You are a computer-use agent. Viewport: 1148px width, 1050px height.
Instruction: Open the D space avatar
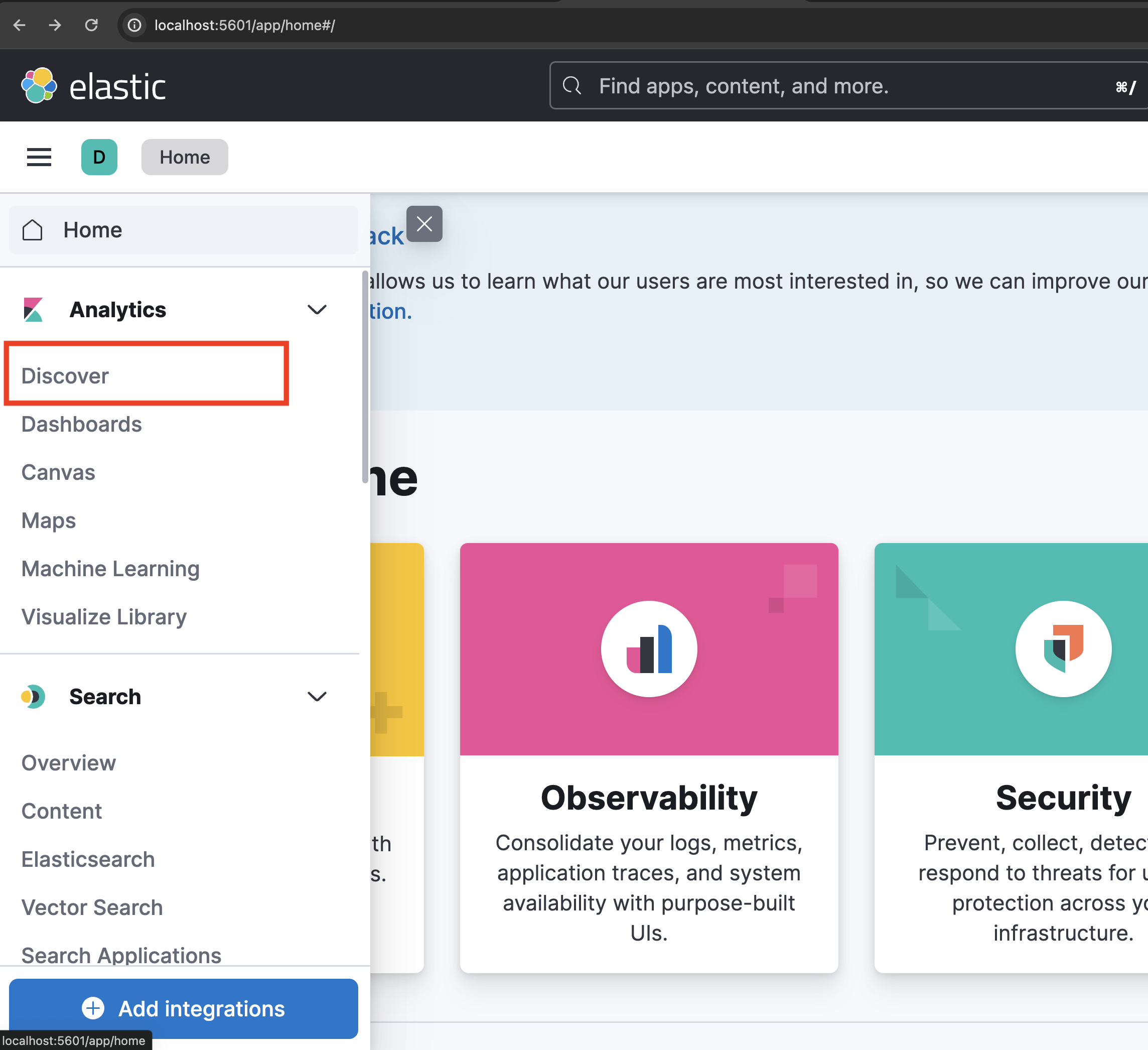[x=99, y=157]
